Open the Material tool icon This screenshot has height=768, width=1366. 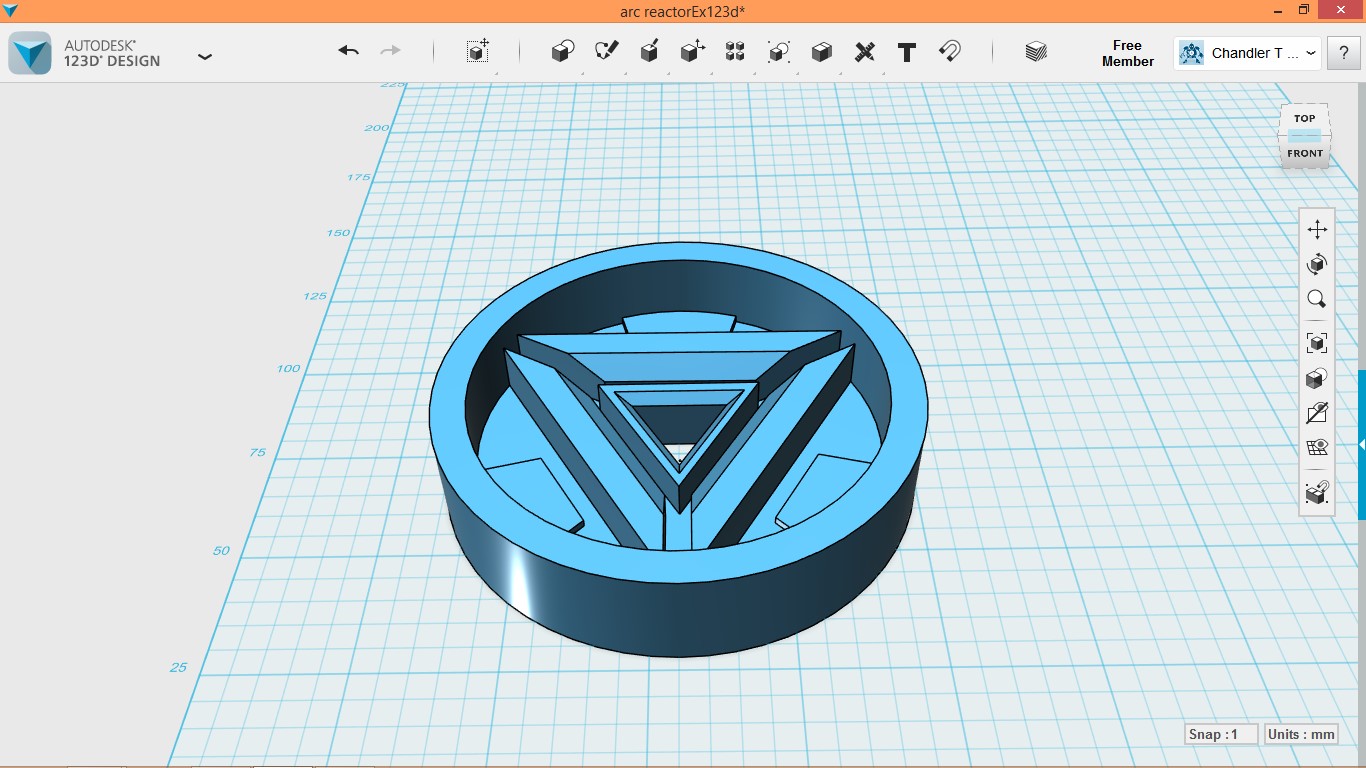pos(1036,51)
